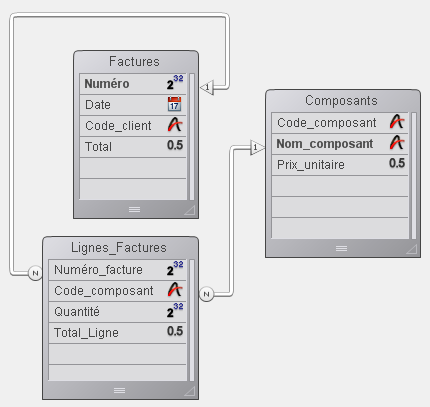Image resolution: width=430 pixels, height=407 pixels.
Task: Click the integer icon beside Quantité
Action: 175,311
